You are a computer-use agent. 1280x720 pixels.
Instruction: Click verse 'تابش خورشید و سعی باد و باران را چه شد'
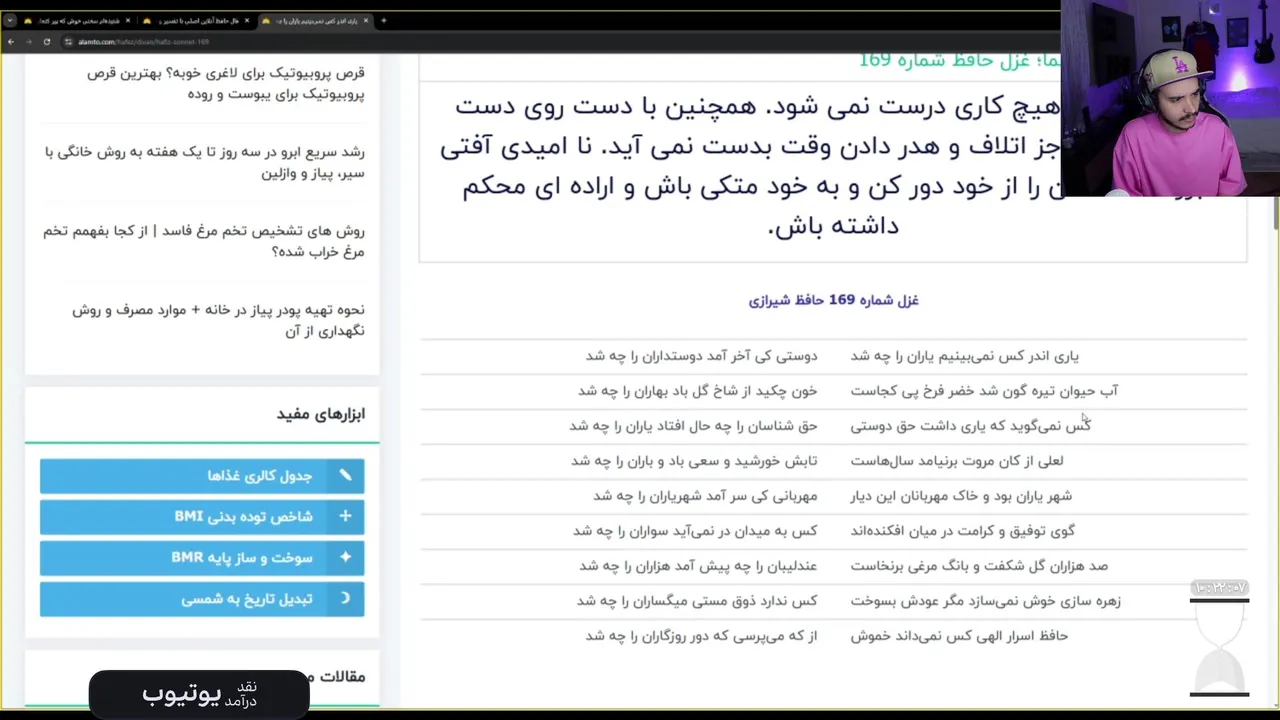tap(694, 461)
